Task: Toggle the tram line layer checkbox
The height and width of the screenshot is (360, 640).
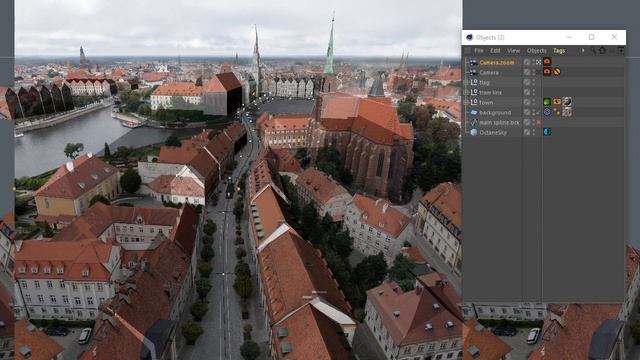Action: coord(527,92)
